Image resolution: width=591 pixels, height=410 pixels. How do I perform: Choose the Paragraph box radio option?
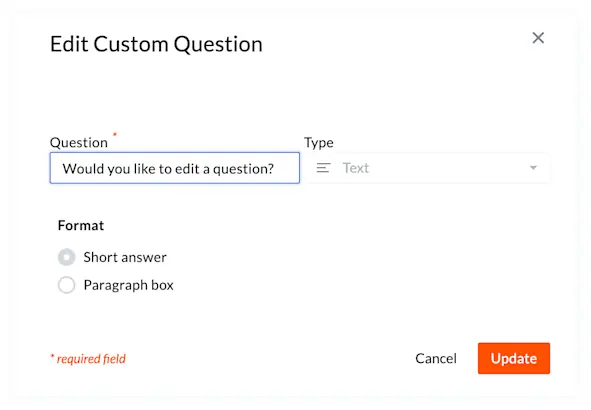(x=66, y=285)
